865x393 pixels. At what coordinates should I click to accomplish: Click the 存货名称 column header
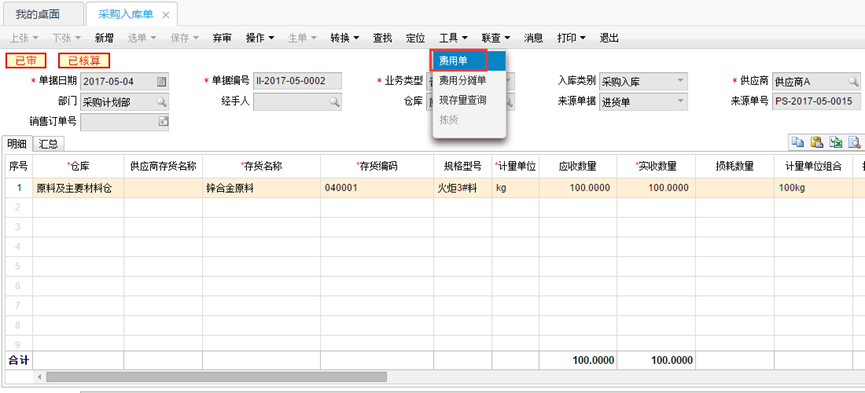pos(261,166)
